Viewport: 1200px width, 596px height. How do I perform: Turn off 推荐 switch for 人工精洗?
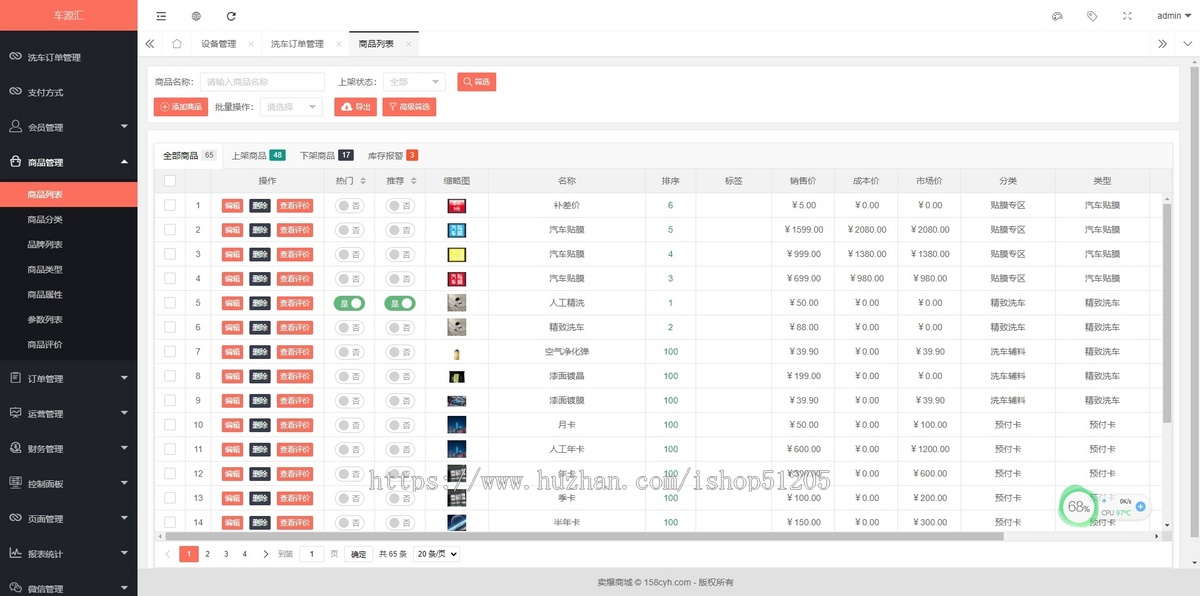point(400,302)
